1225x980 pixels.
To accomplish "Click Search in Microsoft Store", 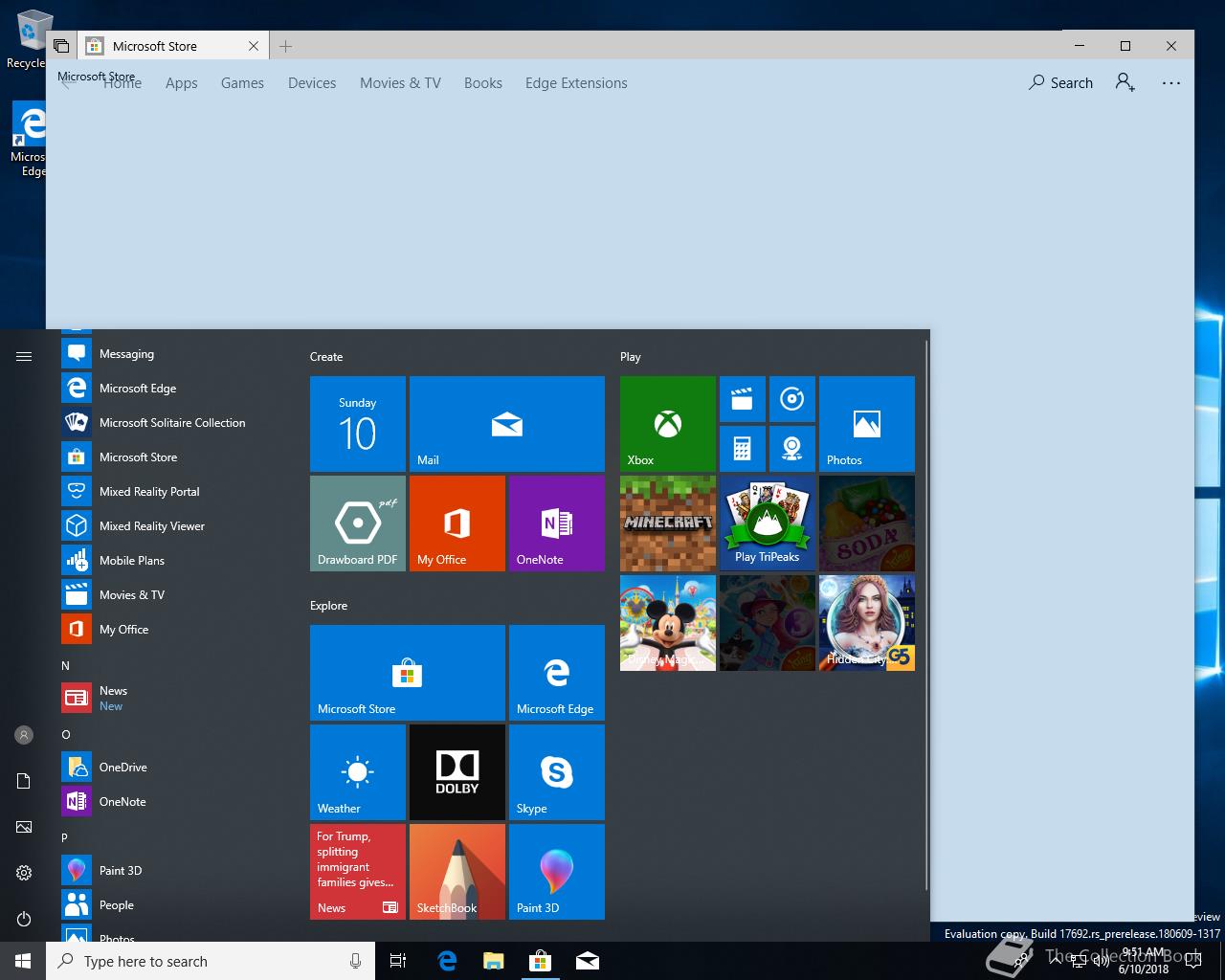I will tap(1060, 83).
